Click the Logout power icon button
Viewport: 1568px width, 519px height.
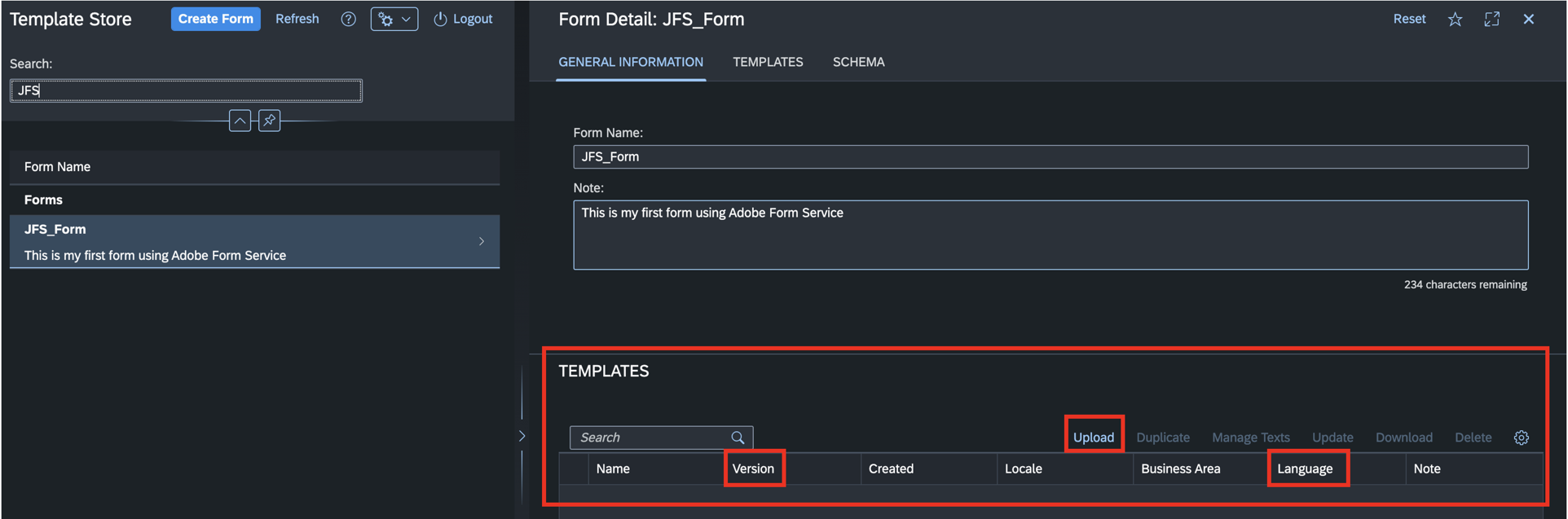coord(463,20)
